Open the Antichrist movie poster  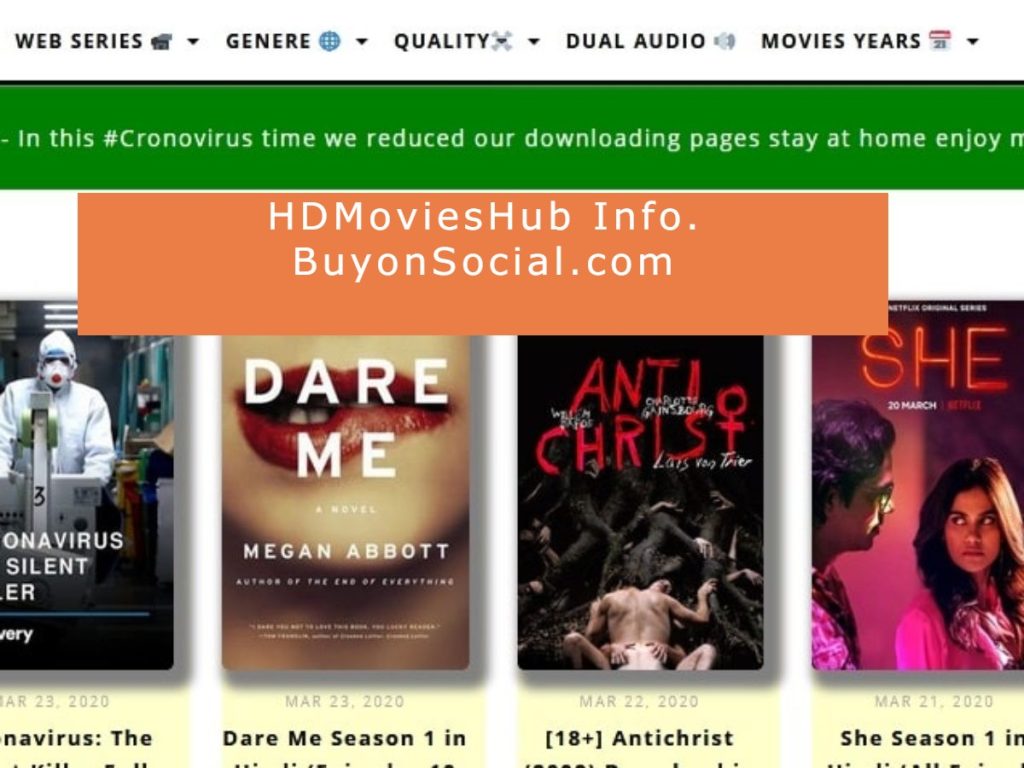tap(641, 502)
